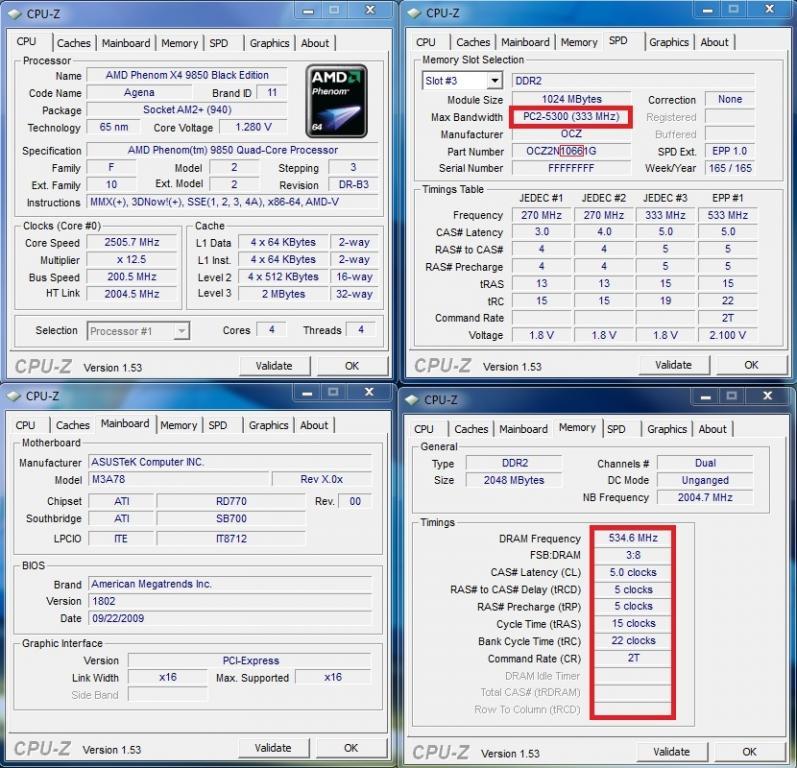Click the Week/Year value 165 / 165
797x768 pixels.
[730, 168]
